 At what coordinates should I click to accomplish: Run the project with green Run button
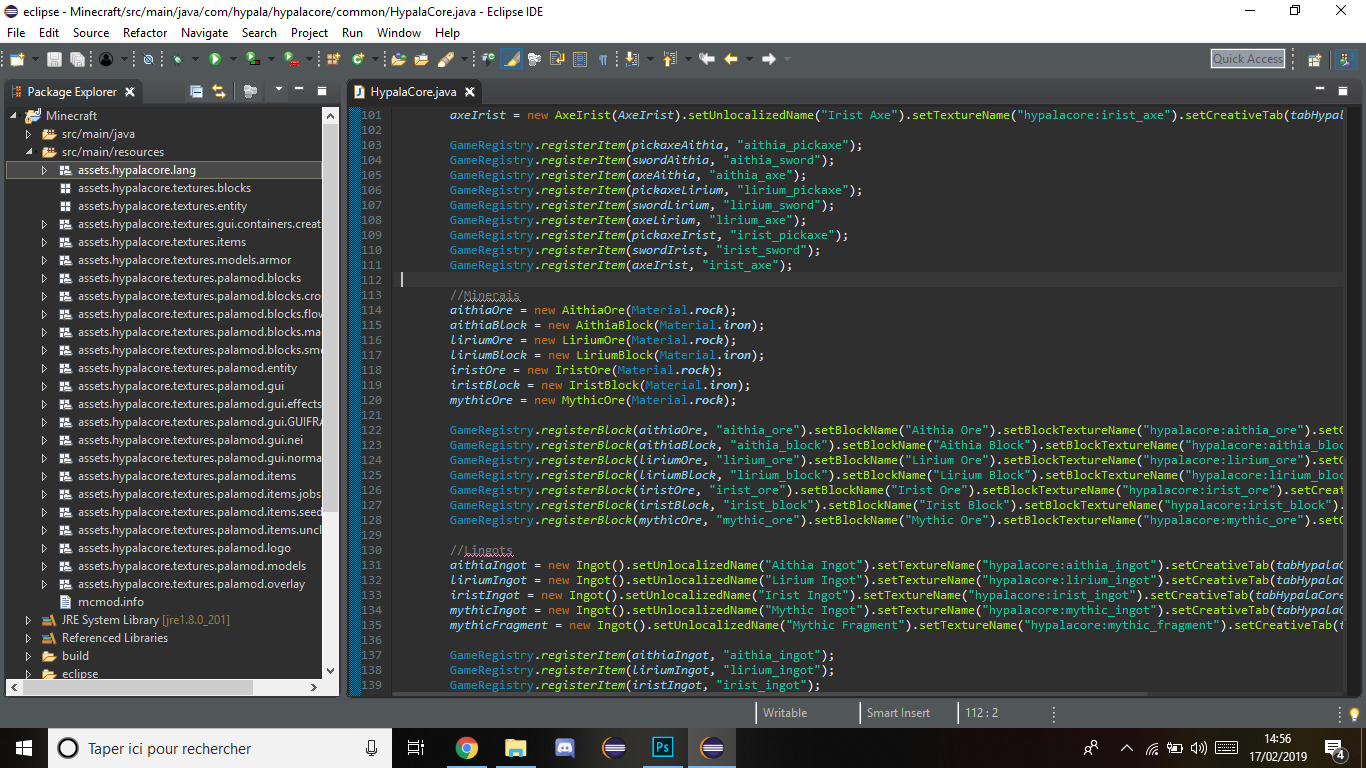click(214, 60)
